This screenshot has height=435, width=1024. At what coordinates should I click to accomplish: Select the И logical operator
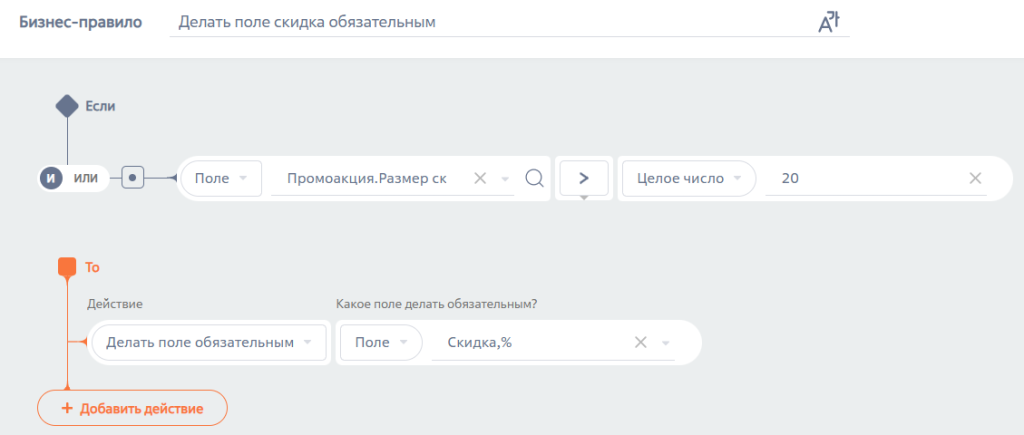51,178
